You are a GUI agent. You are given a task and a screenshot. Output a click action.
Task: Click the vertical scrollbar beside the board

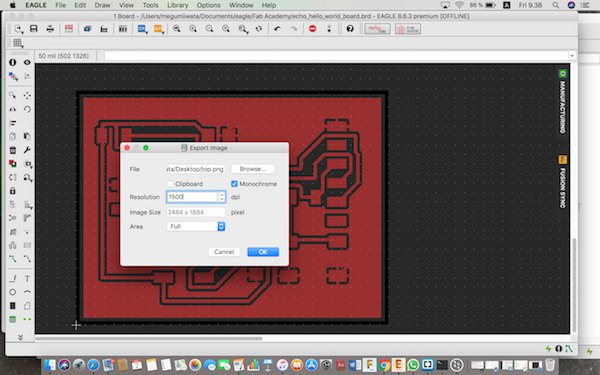[573, 285]
